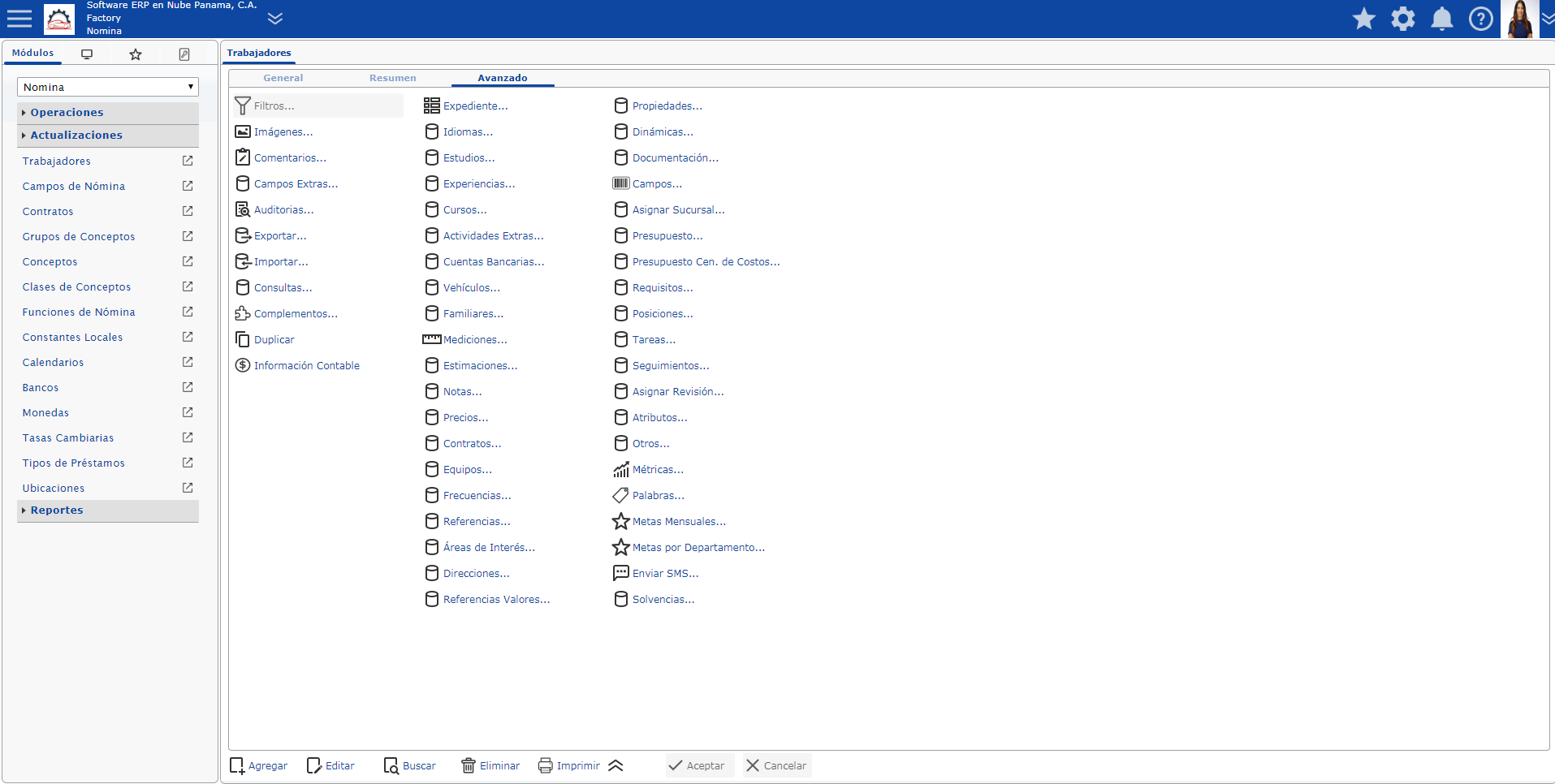Open Trabajadores in new window icon

(188, 161)
